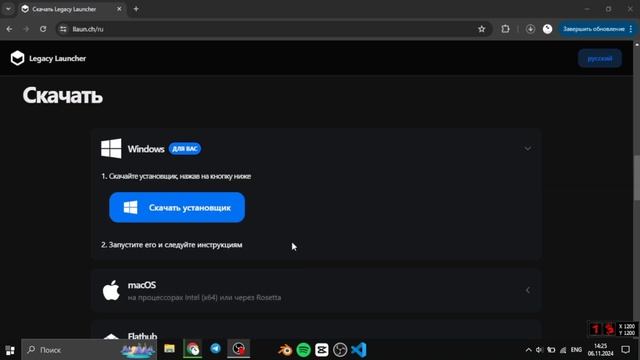
Task: Open the browser profile avatar
Action: 547,29
